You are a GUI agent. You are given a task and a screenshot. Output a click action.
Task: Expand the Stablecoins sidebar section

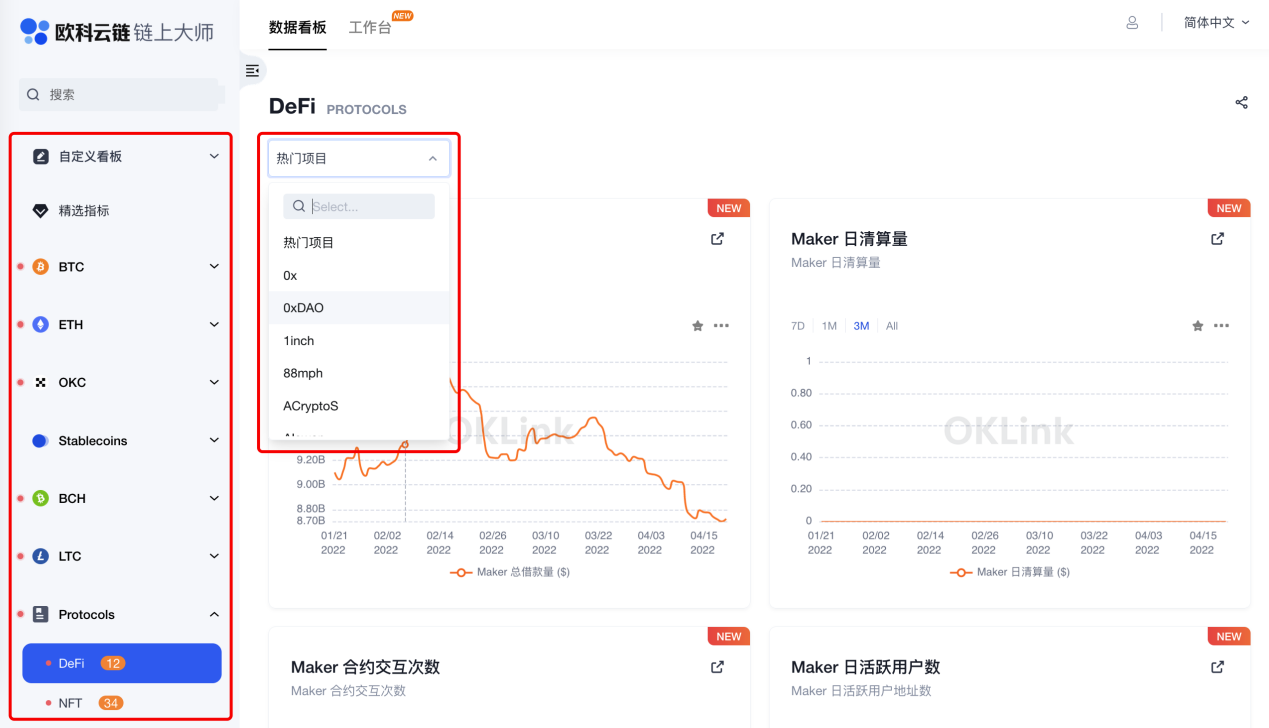tap(214, 441)
